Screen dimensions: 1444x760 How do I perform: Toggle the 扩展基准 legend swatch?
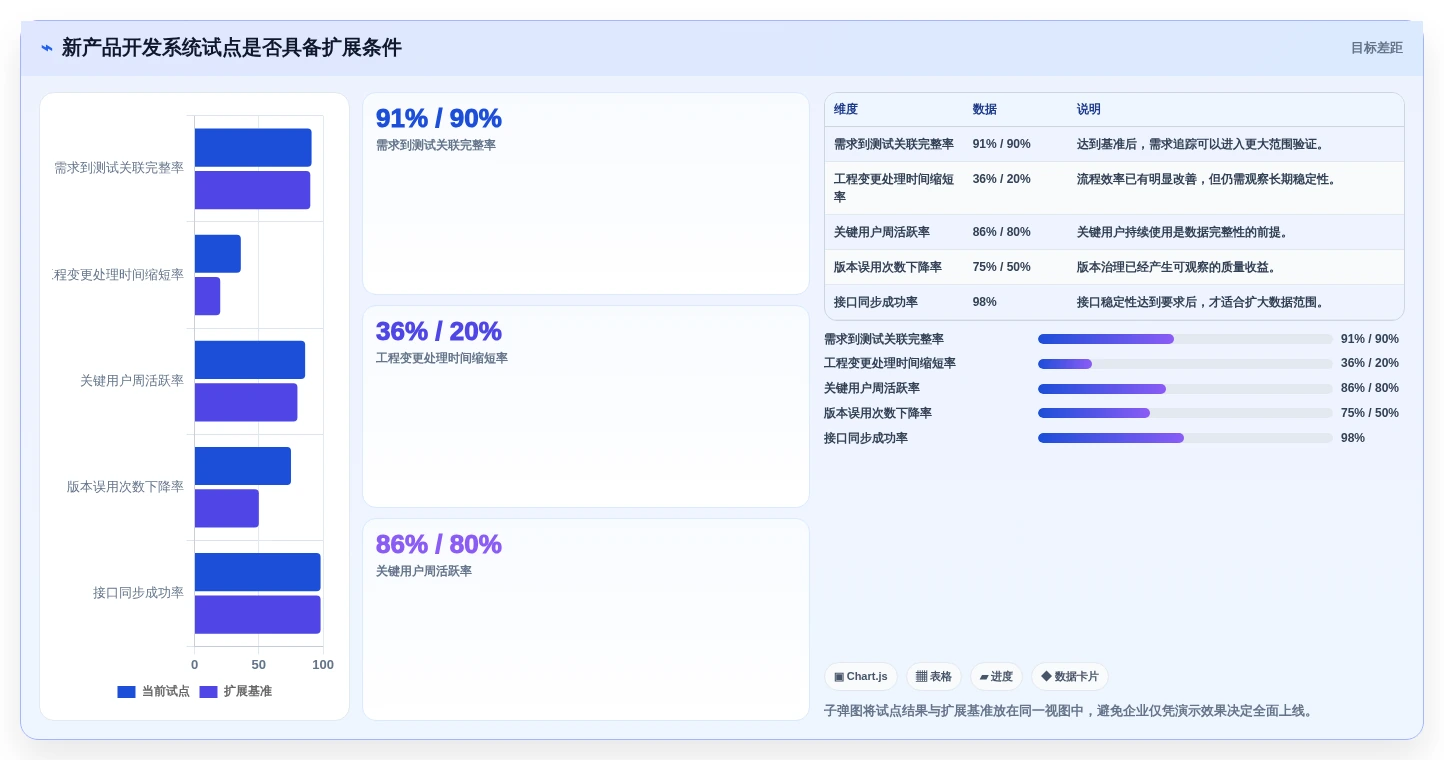(x=208, y=692)
